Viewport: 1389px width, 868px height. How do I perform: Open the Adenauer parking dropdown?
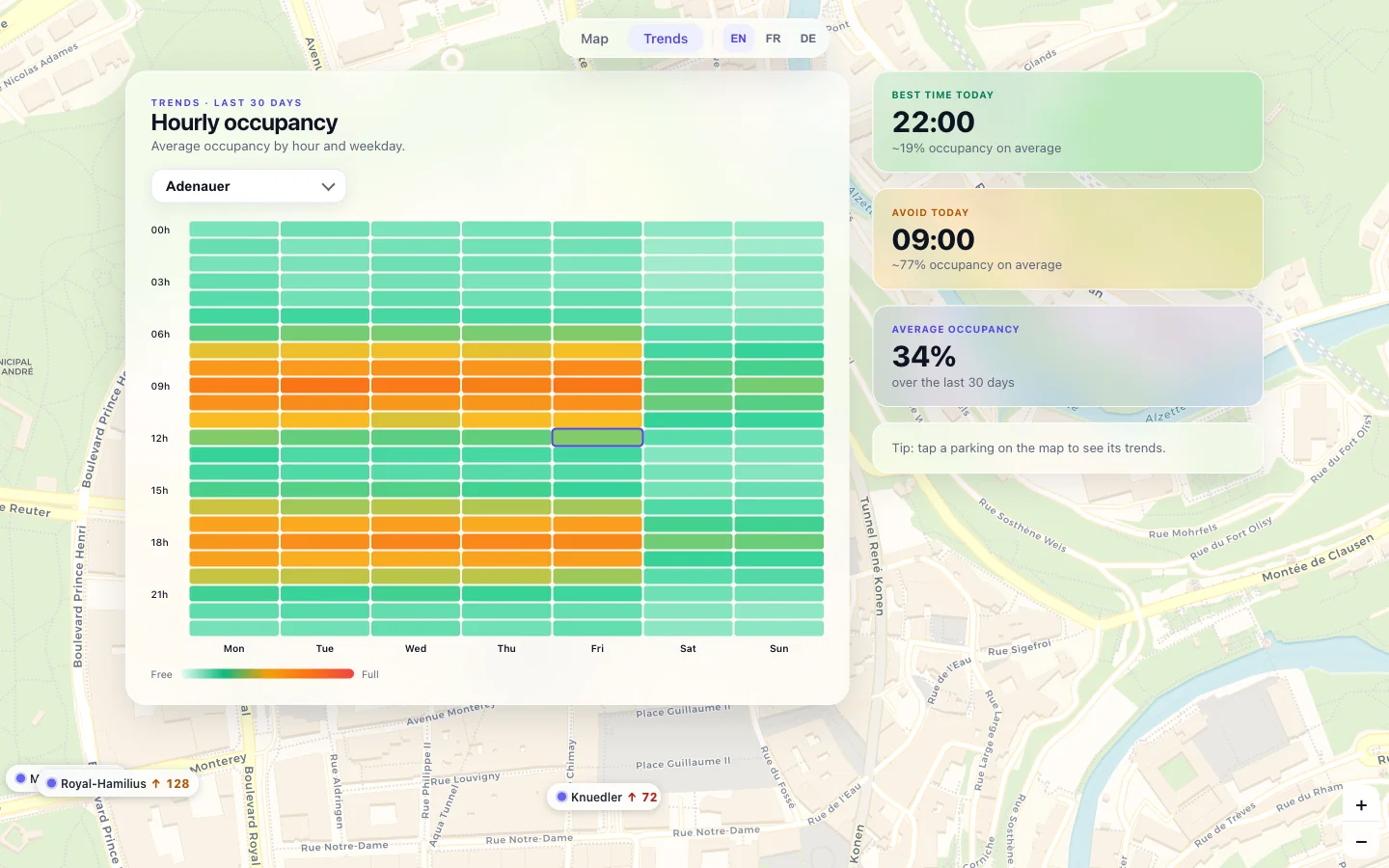(x=249, y=186)
